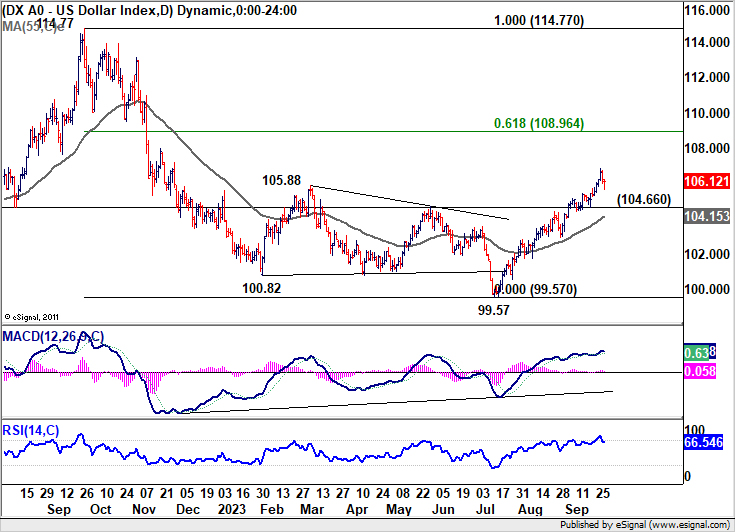Open the 'Published by eSignal (www.esignal.com)' link
Viewport: 735px width, 532px height.
pyautogui.click(x=645, y=525)
